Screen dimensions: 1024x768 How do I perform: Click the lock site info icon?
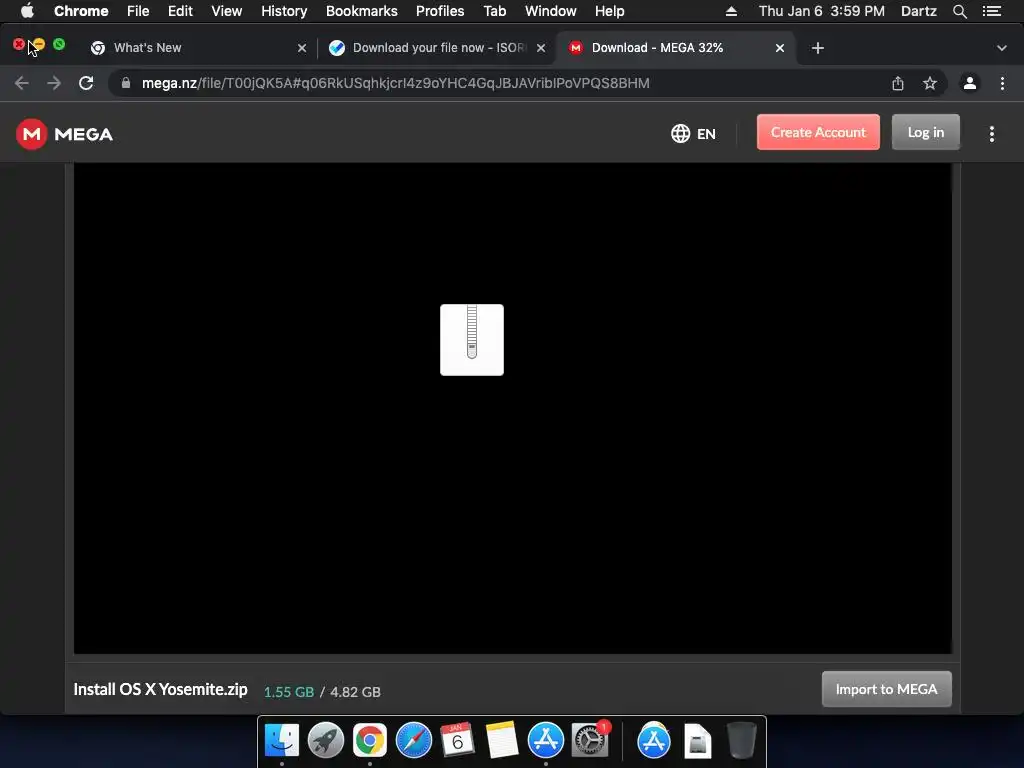[126, 83]
